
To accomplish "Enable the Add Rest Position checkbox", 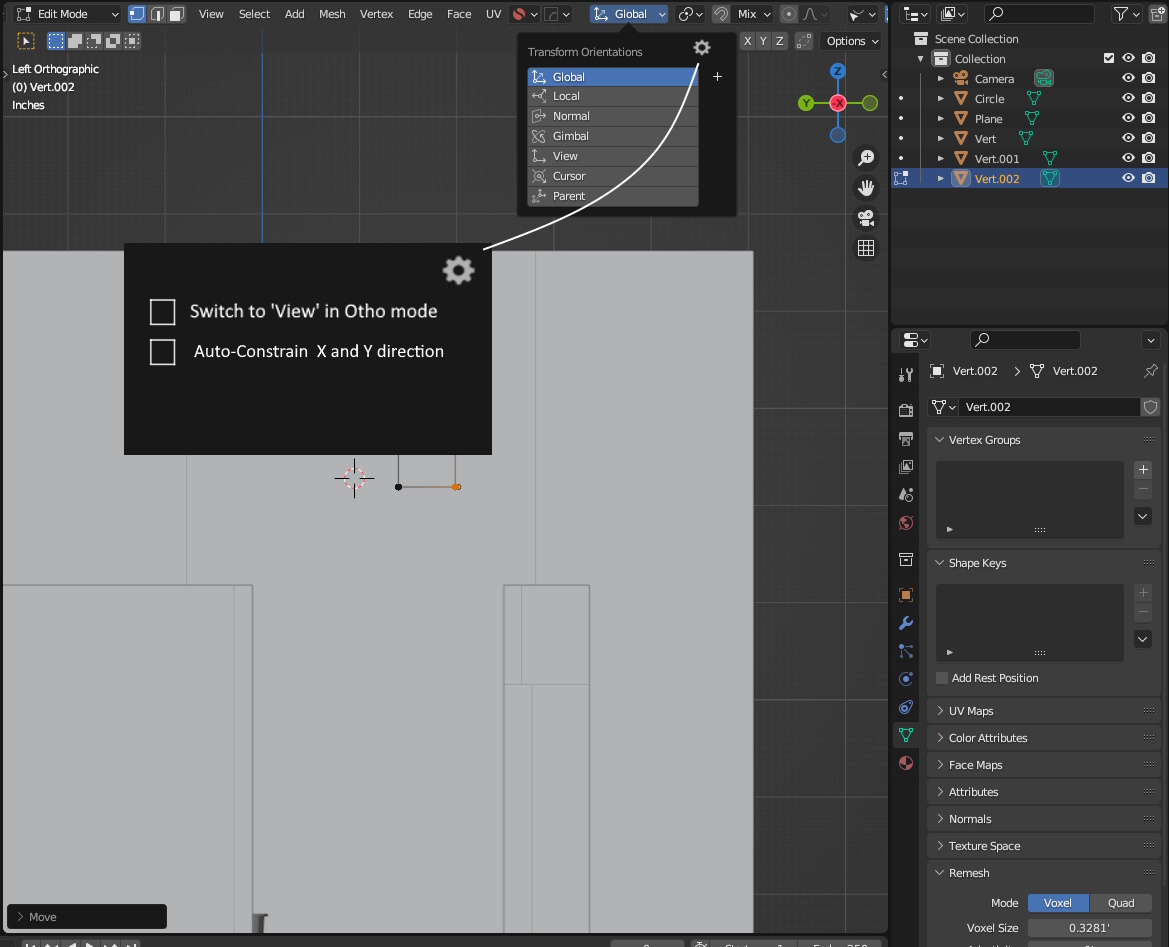I will (x=942, y=678).
